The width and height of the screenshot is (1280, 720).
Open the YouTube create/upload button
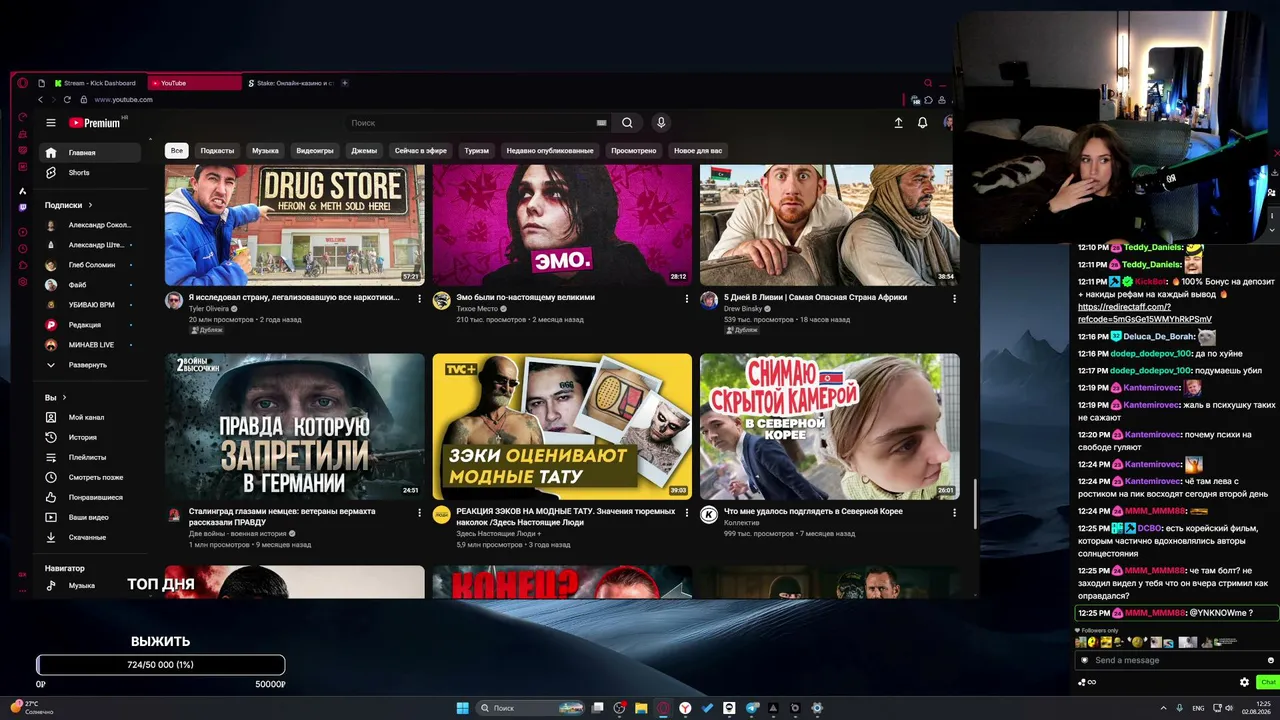(x=898, y=123)
